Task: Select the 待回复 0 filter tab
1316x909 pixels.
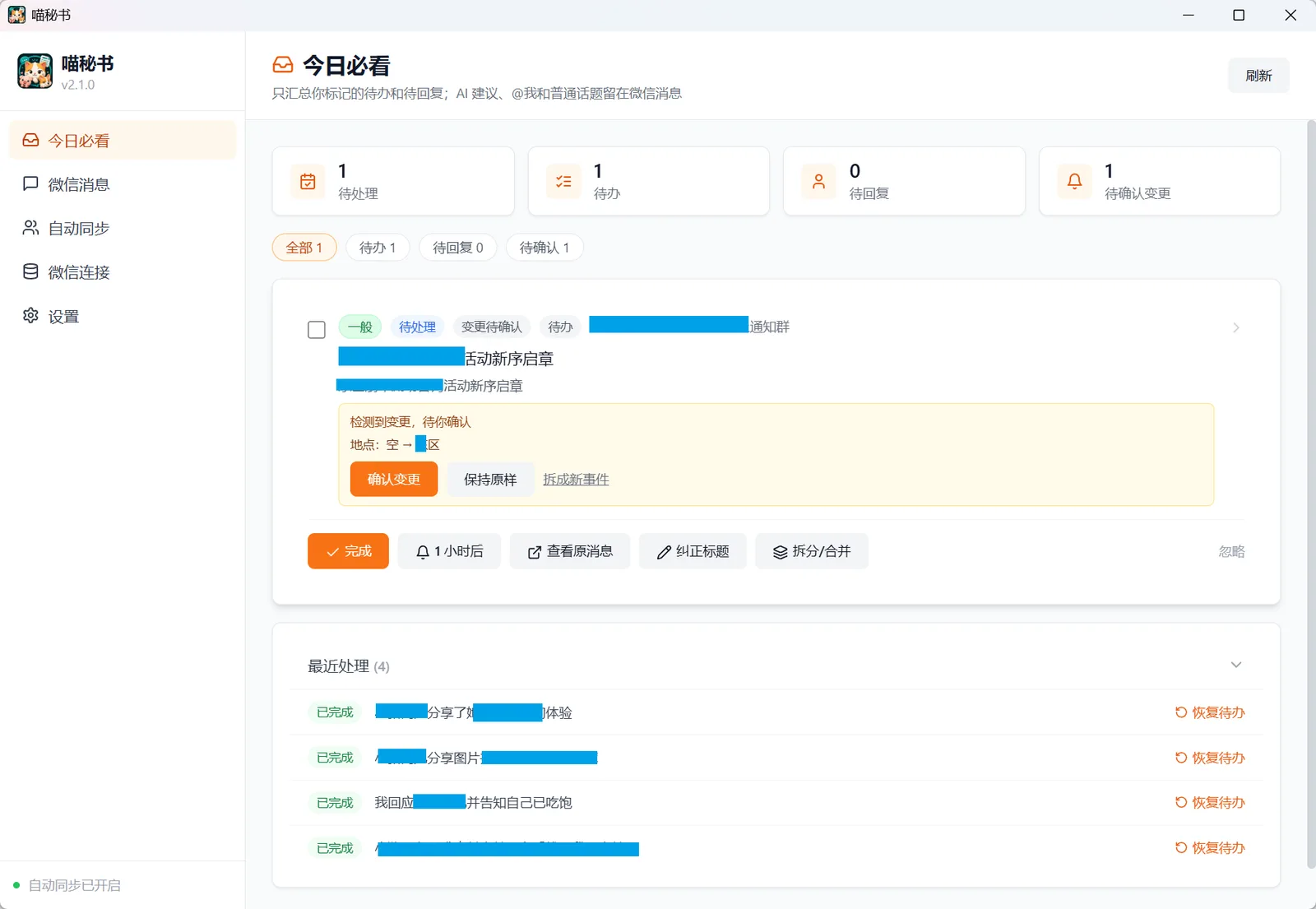Action: click(x=458, y=248)
